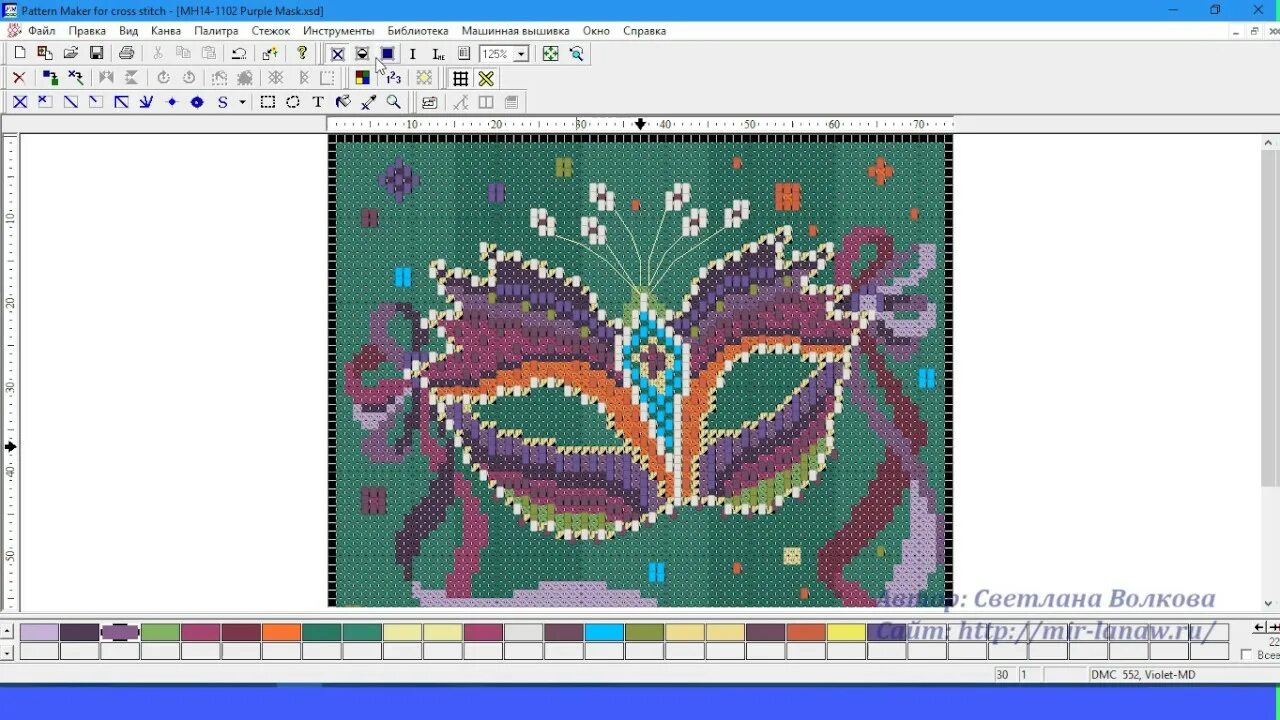The height and width of the screenshot is (720, 1280).
Task: Open the Справка menu
Action: pyautogui.click(x=645, y=31)
